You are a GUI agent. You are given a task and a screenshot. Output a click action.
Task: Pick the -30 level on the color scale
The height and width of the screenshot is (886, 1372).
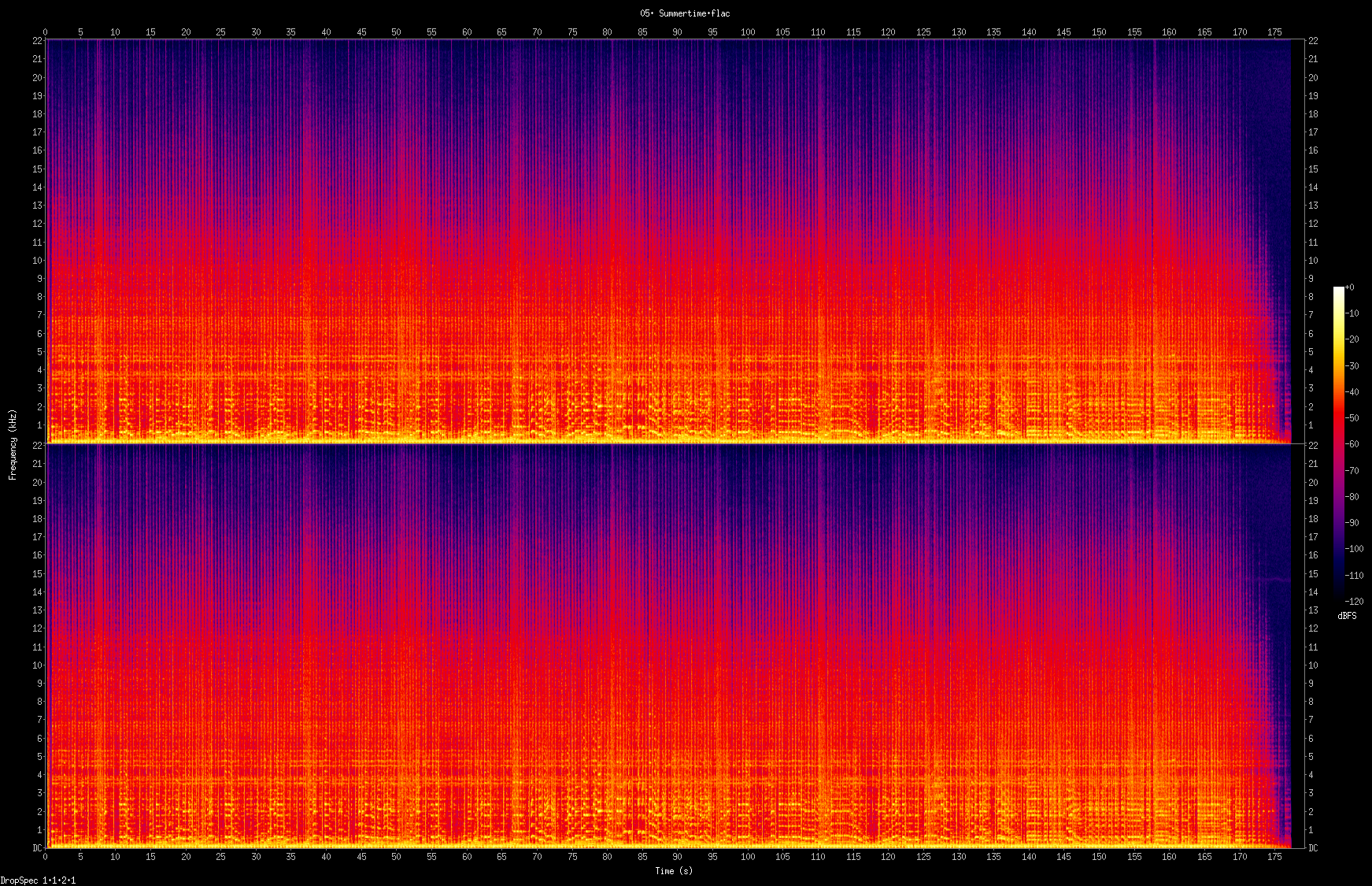coord(1352,366)
